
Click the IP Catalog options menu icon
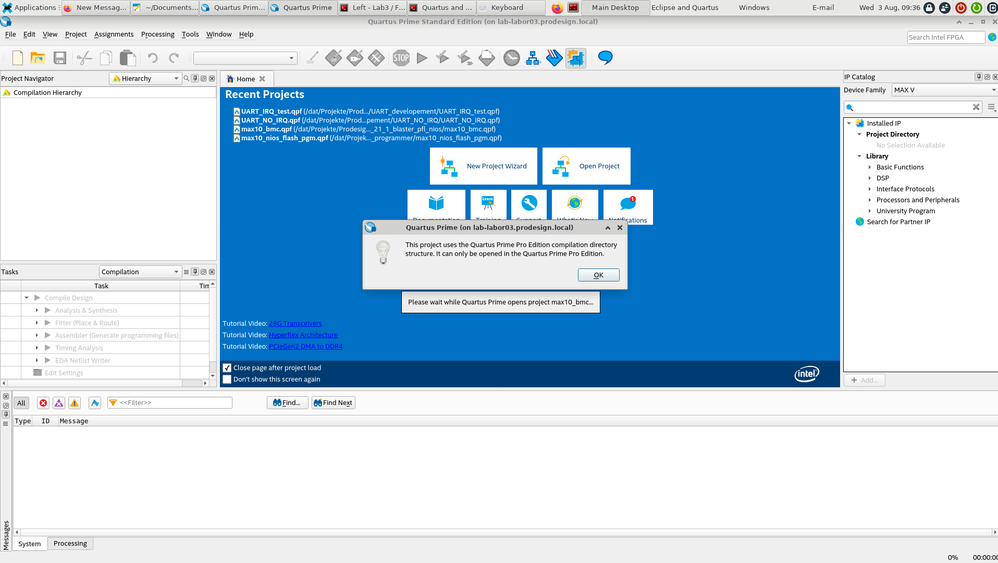coord(992,108)
